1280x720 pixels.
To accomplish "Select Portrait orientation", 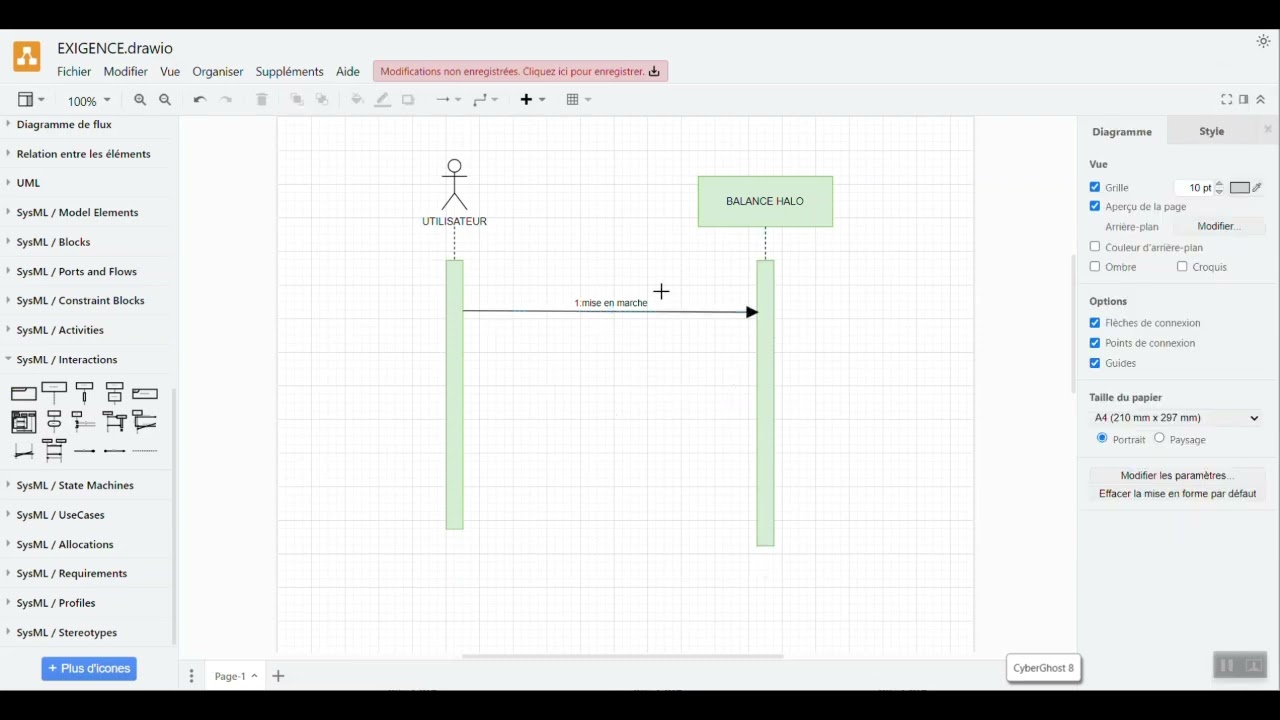I will coord(1102,438).
